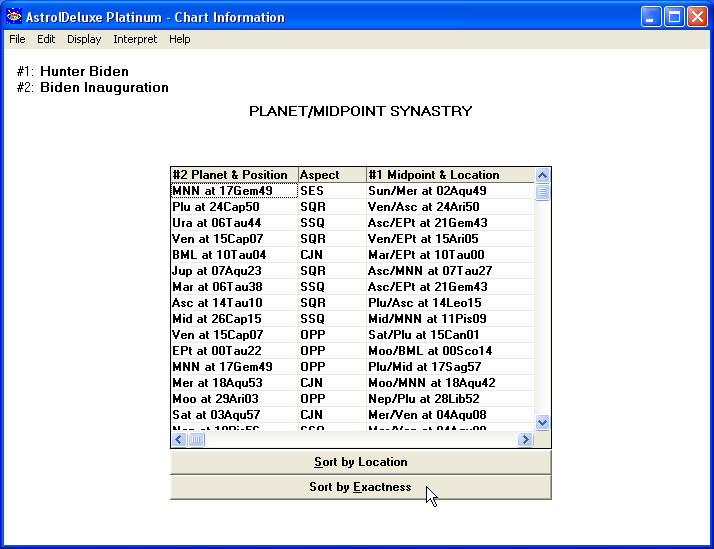Viewport: 714px width, 549px height.
Task: Select the 'MNN at 17Gem49' SES row cell
Action: pyautogui.click(x=235, y=191)
